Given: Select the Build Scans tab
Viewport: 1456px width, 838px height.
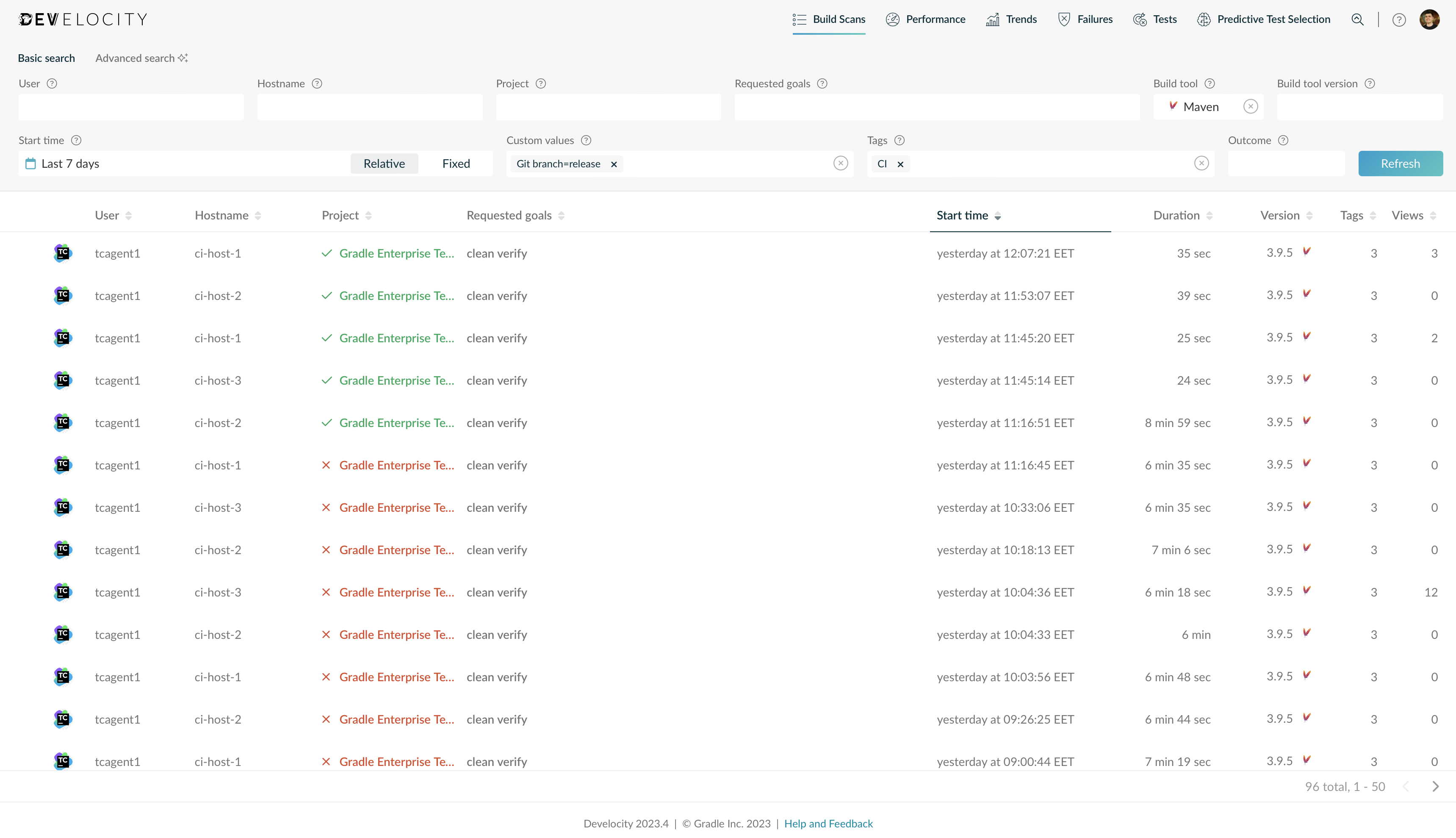Looking at the screenshot, I should [x=829, y=19].
